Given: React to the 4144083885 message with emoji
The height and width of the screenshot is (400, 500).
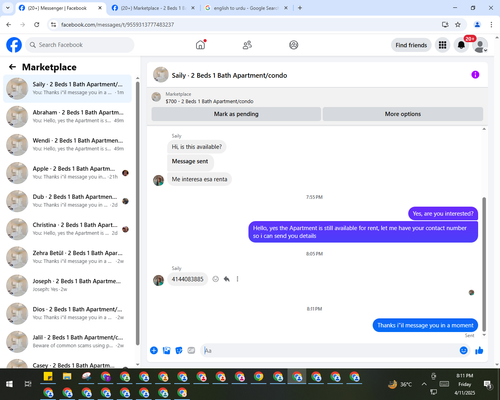Looking at the screenshot, I should (x=216, y=279).
